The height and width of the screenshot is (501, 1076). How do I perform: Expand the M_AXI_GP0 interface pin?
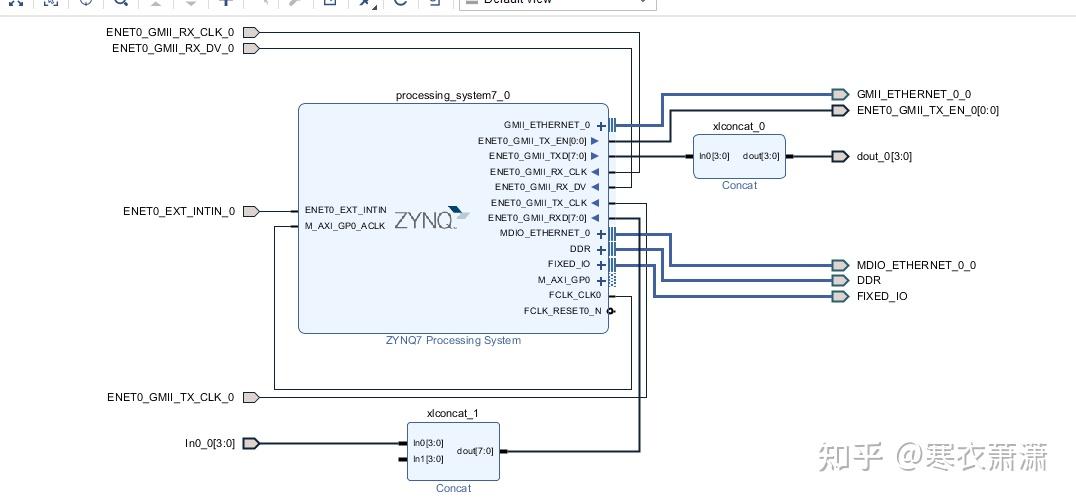coord(601,281)
